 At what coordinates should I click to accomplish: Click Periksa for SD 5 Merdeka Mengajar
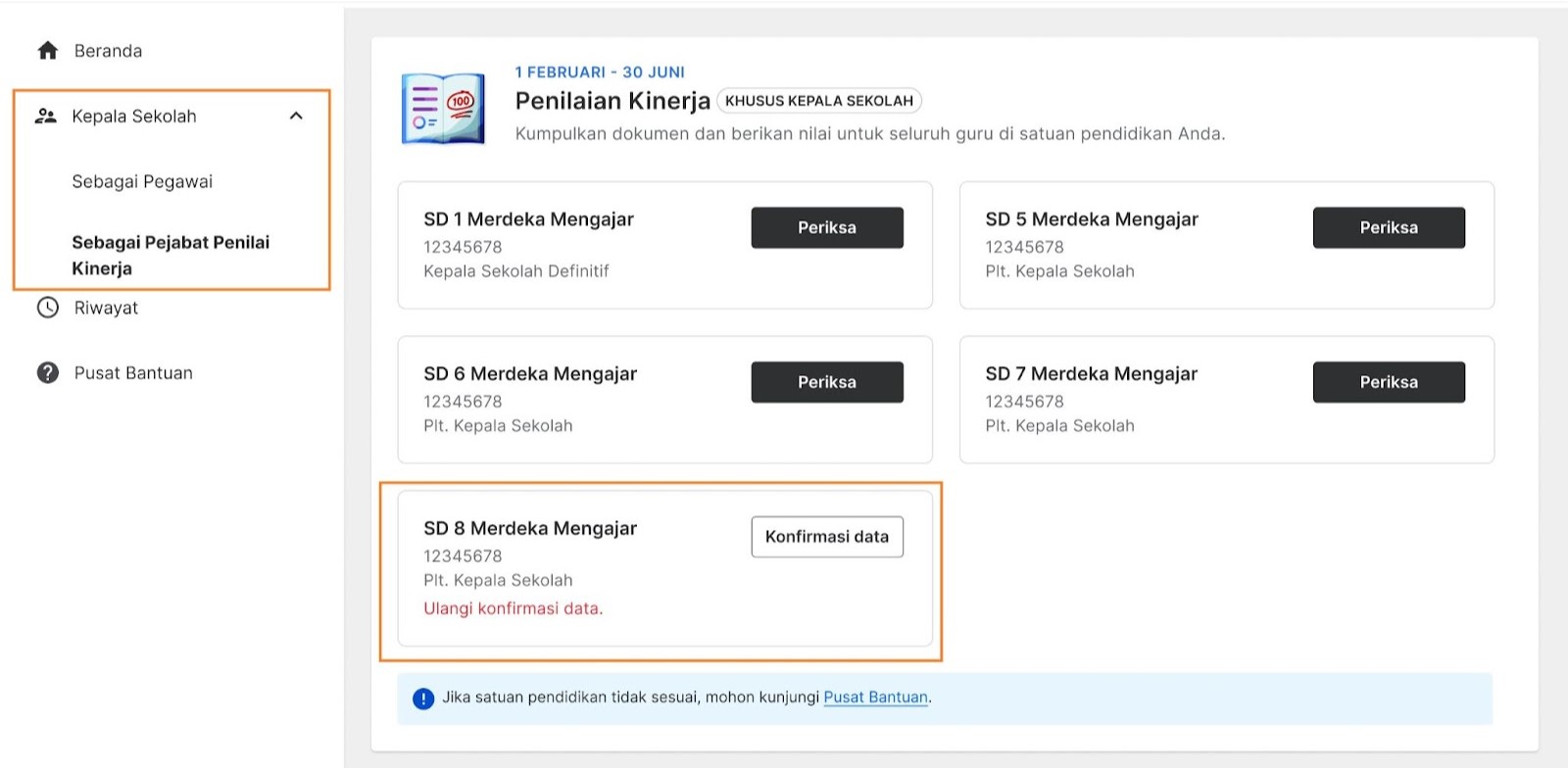point(1389,227)
